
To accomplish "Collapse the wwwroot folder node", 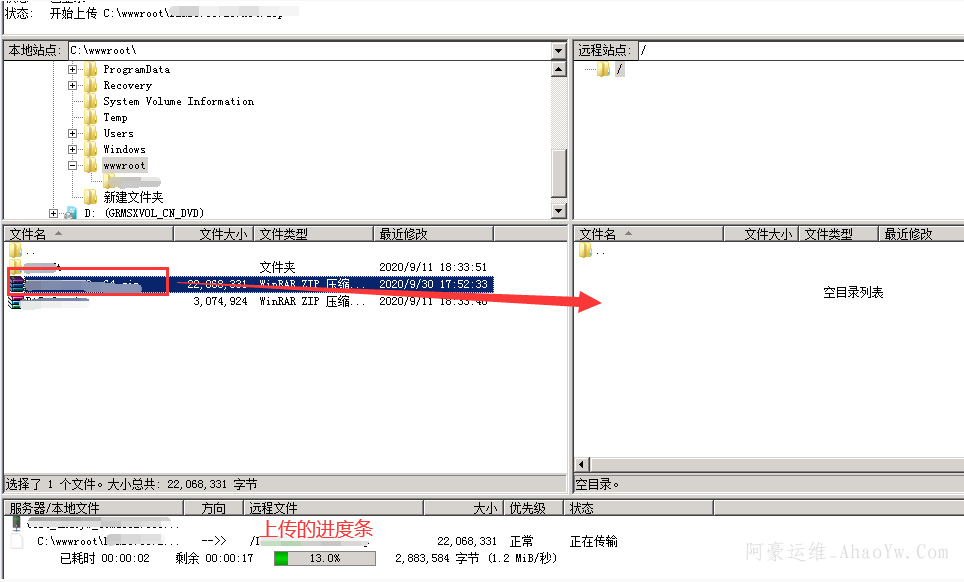I will [x=73, y=165].
